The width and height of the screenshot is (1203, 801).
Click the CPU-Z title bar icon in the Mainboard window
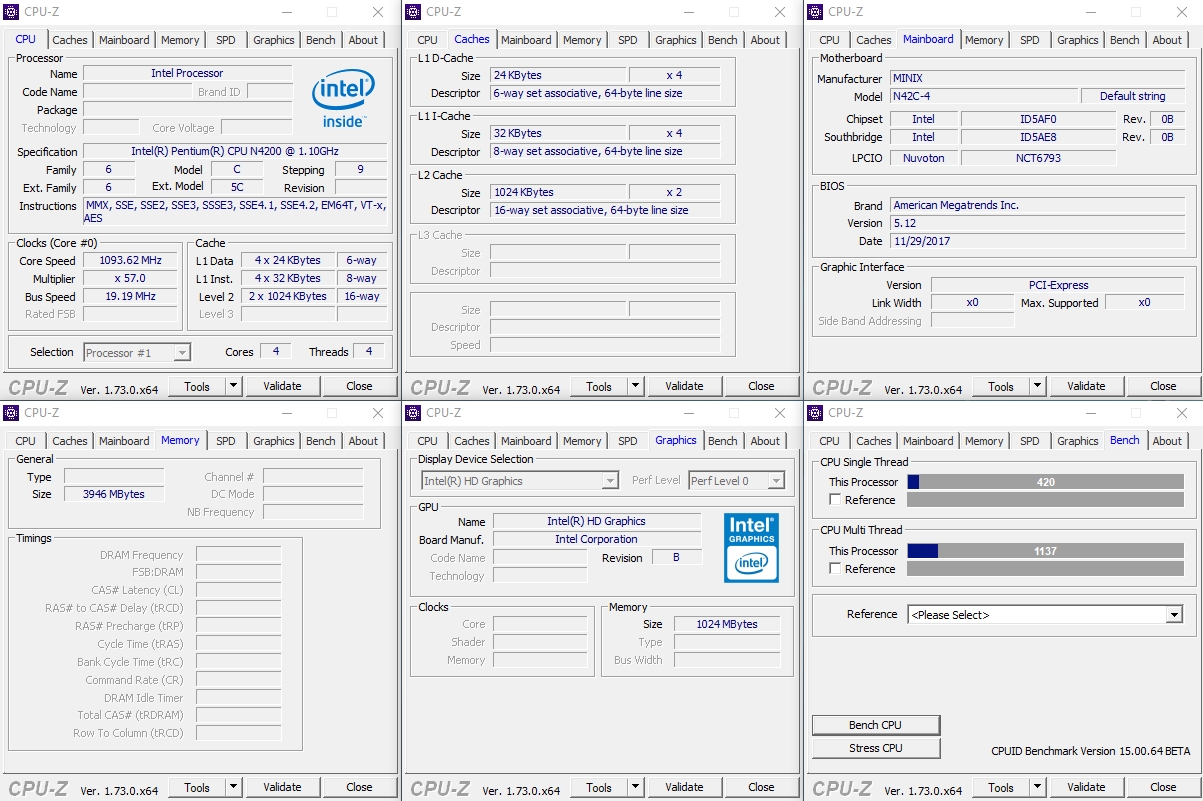[x=815, y=12]
